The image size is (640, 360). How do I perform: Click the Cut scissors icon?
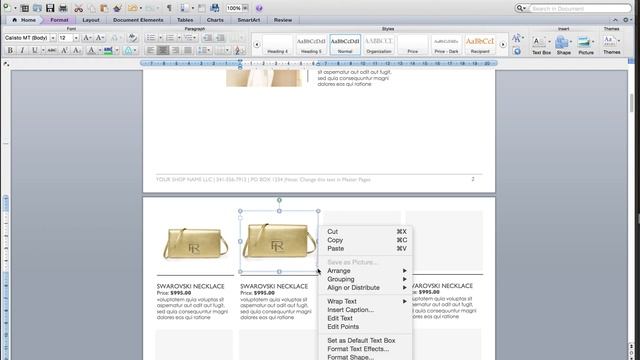[79, 8]
